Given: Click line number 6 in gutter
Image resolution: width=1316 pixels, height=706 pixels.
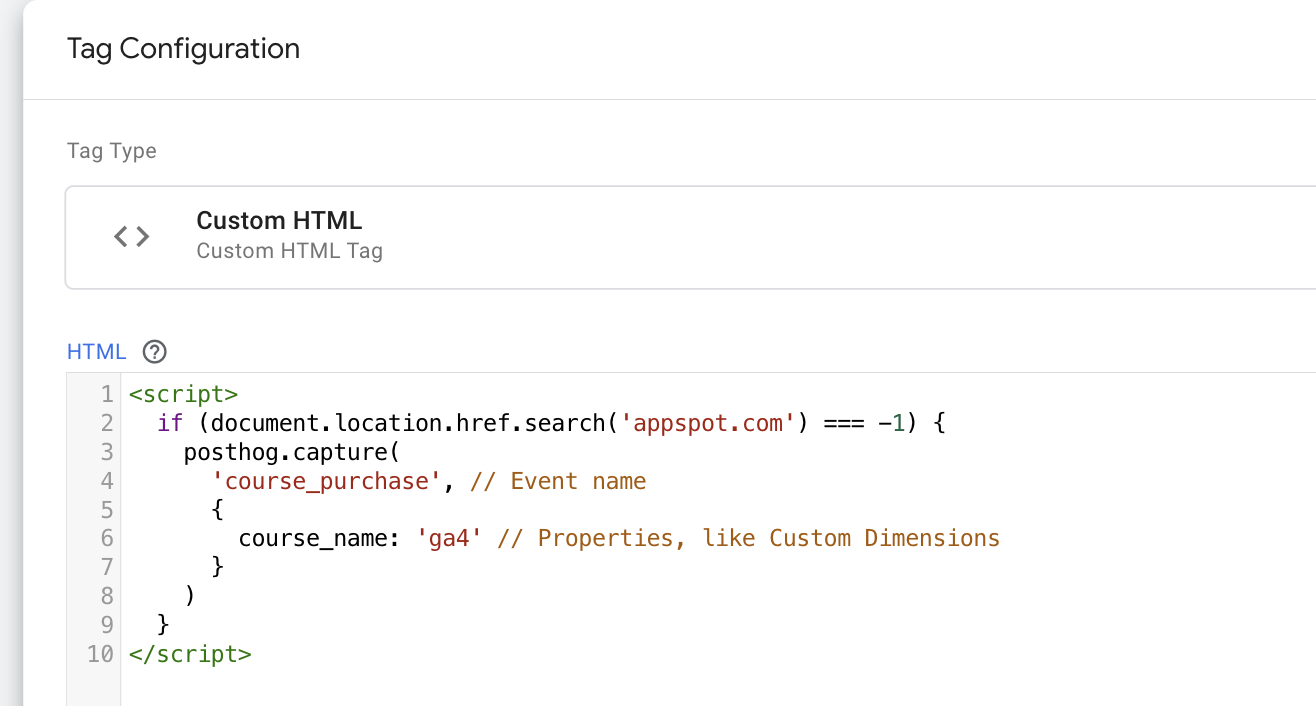Looking at the screenshot, I should 107,538.
